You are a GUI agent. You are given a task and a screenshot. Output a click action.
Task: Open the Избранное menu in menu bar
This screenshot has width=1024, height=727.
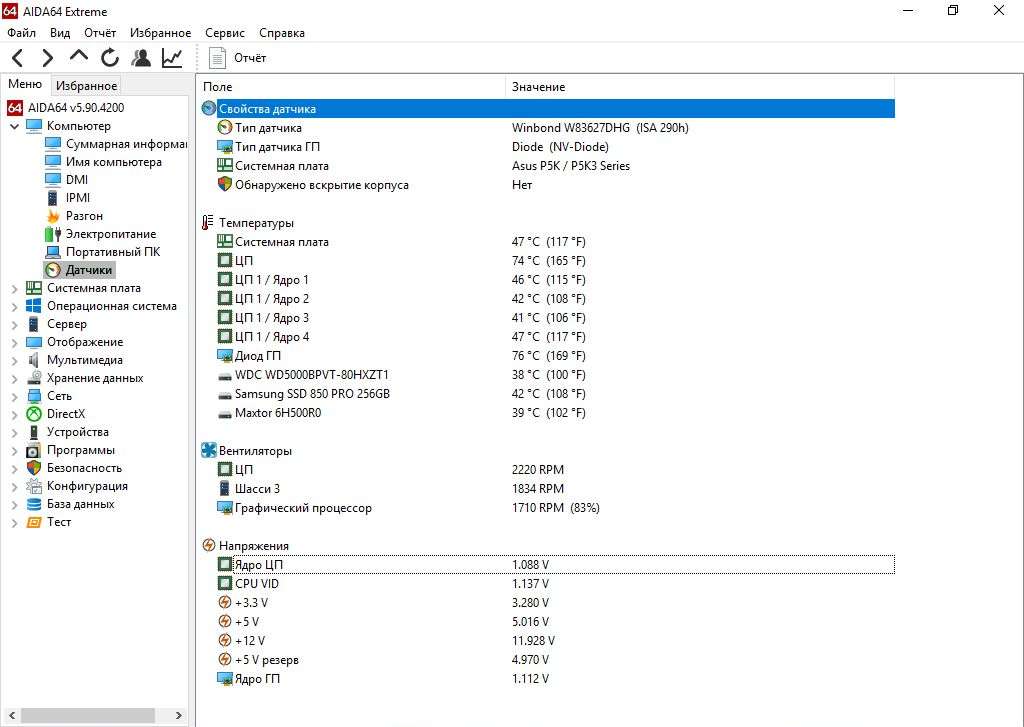(x=160, y=33)
